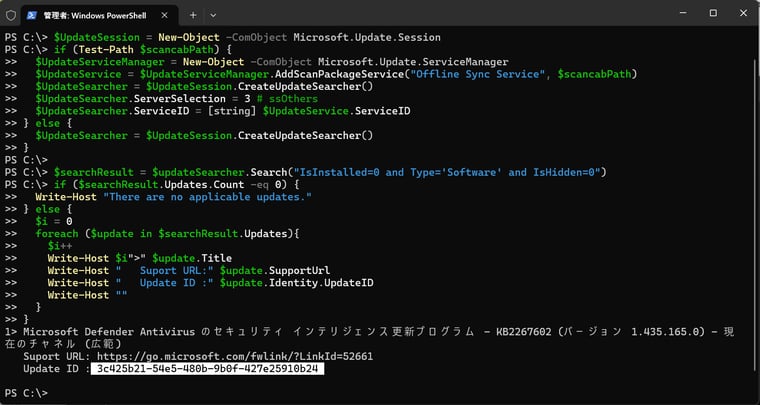Close the Windows PowerShell tab
The height and width of the screenshot is (405, 760).
point(164,15)
